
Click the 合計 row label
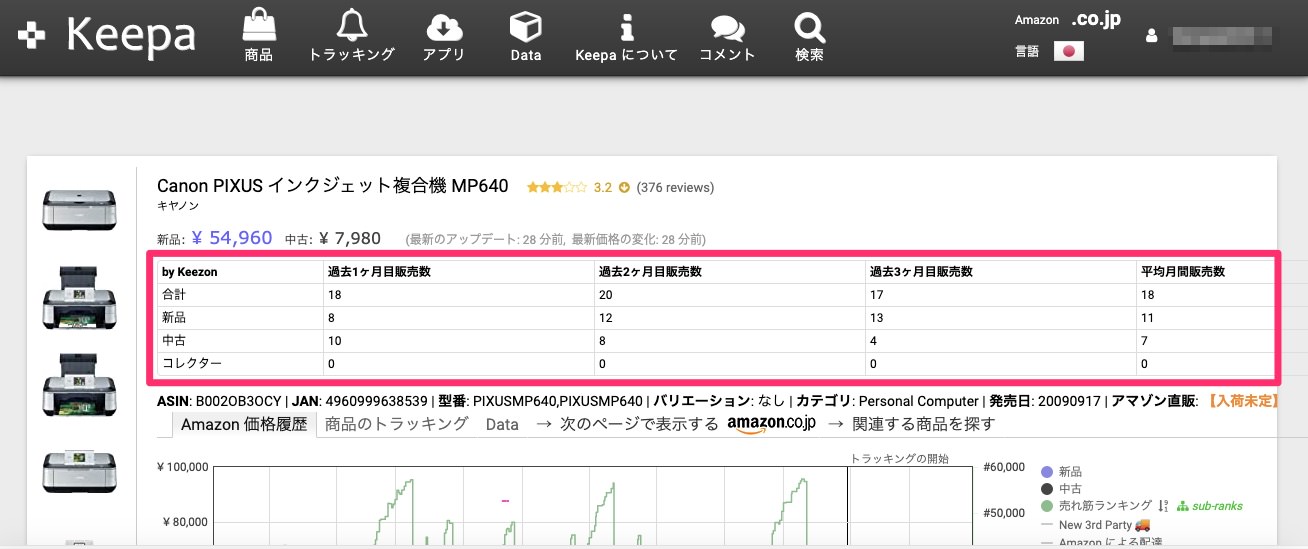(x=174, y=295)
